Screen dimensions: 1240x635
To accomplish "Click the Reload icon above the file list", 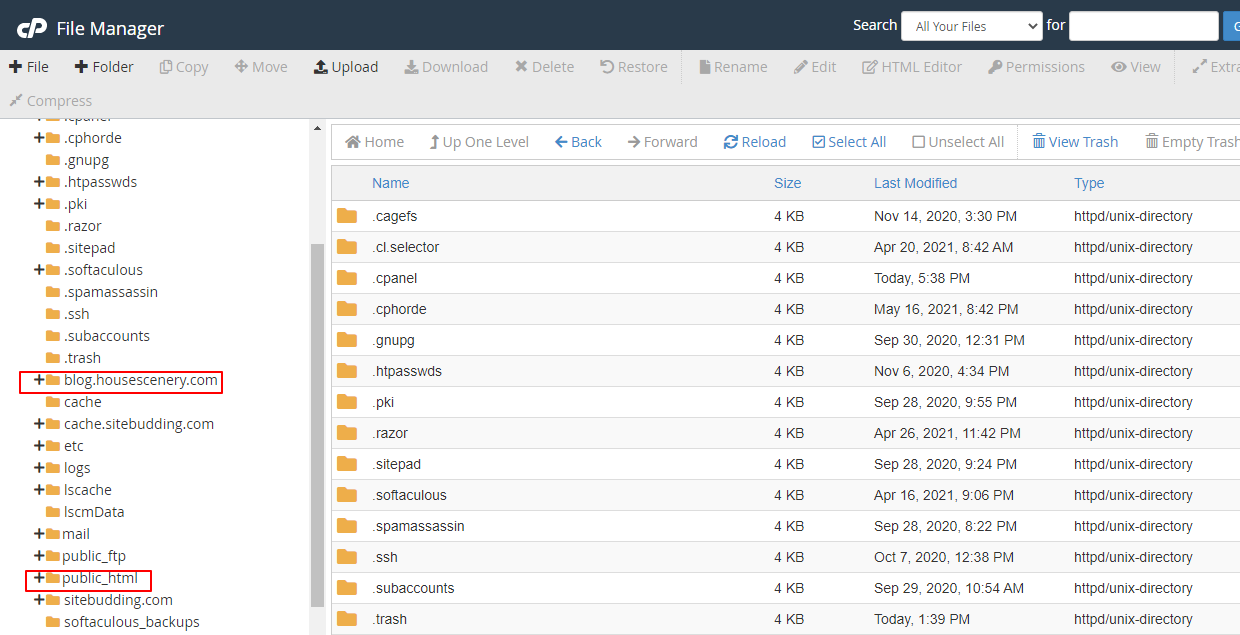I will pyautogui.click(x=754, y=141).
